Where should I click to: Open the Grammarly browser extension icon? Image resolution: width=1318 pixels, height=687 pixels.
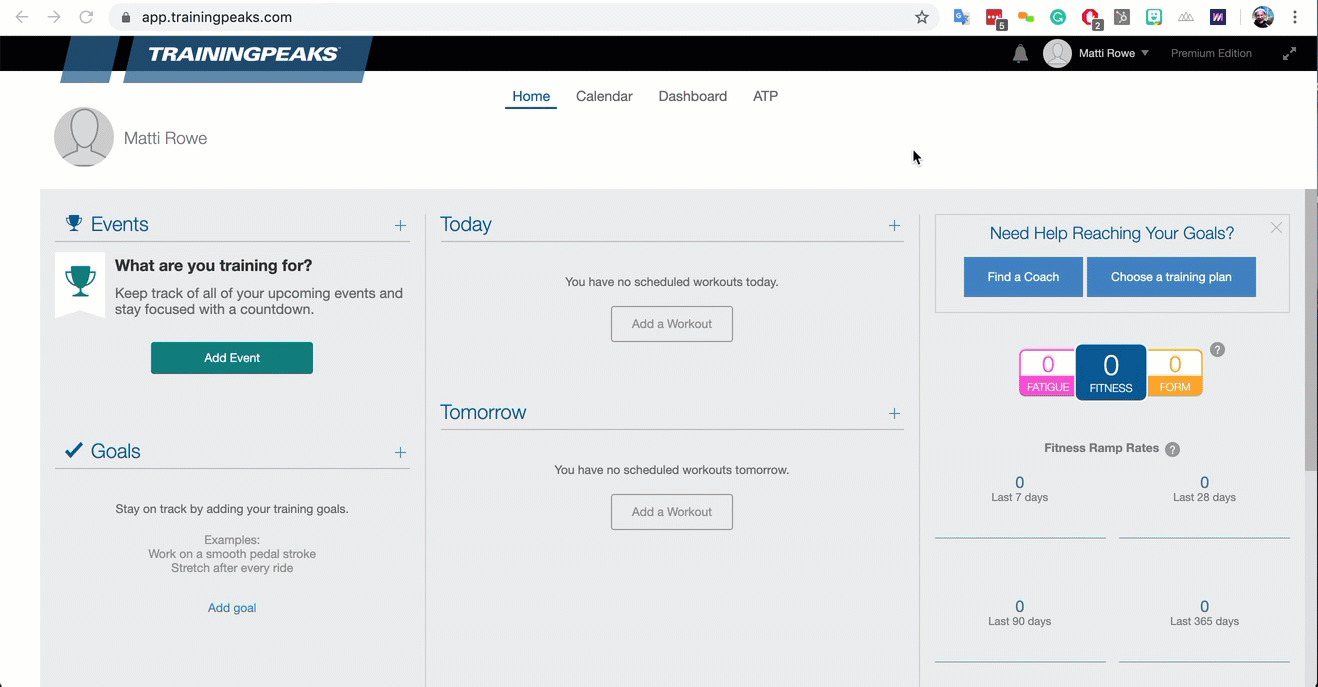[1058, 17]
